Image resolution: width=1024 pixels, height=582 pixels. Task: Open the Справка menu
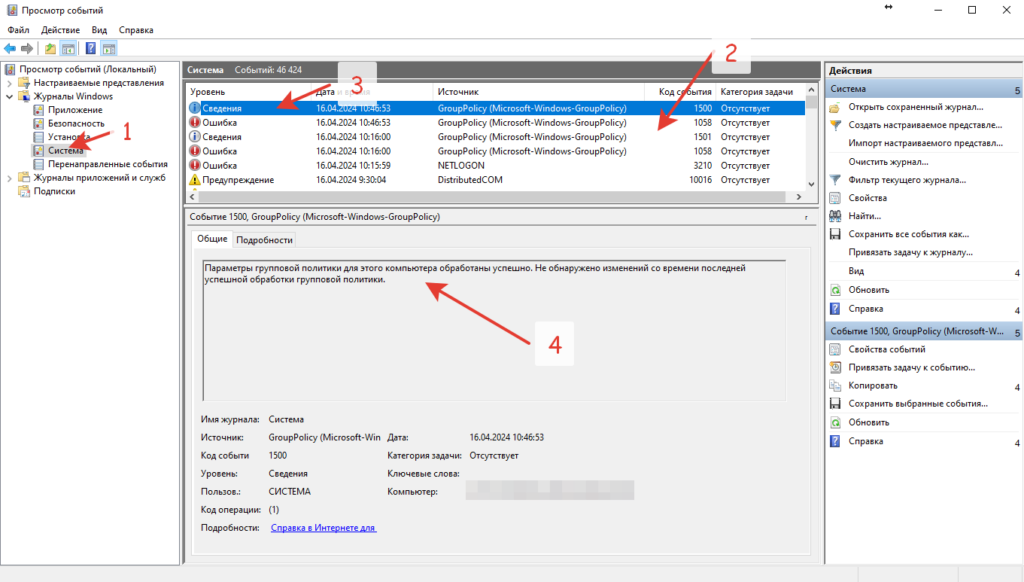136,30
